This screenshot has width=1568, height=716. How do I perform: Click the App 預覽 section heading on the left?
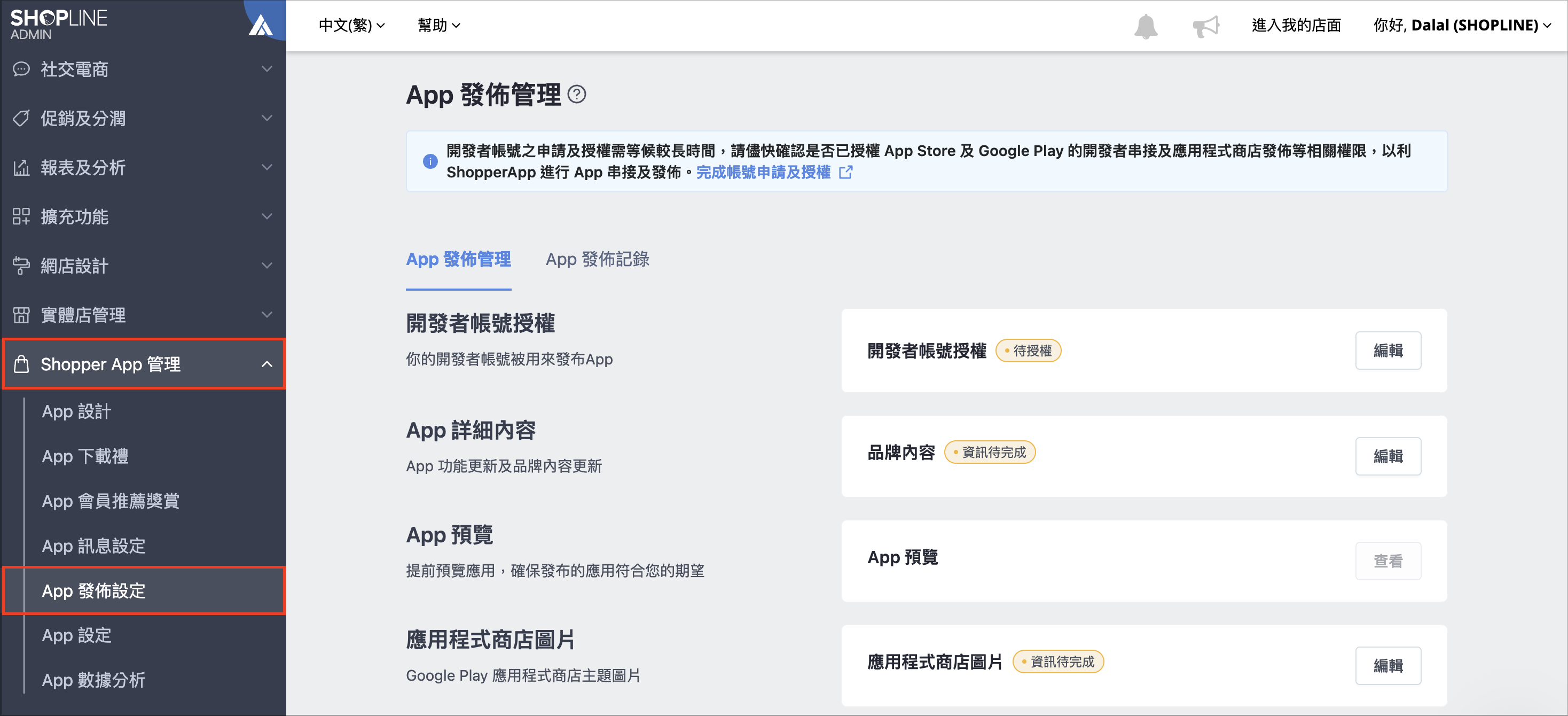(x=449, y=535)
